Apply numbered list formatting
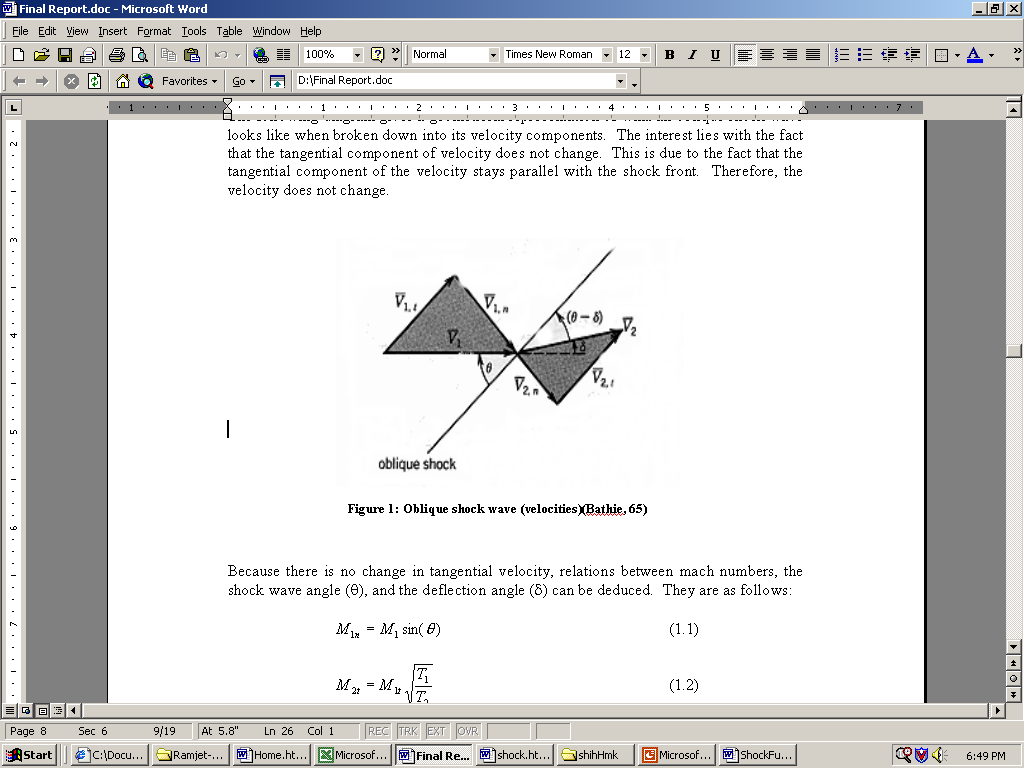Image resolution: width=1024 pixels, height=768 pixels. point(842,55)
